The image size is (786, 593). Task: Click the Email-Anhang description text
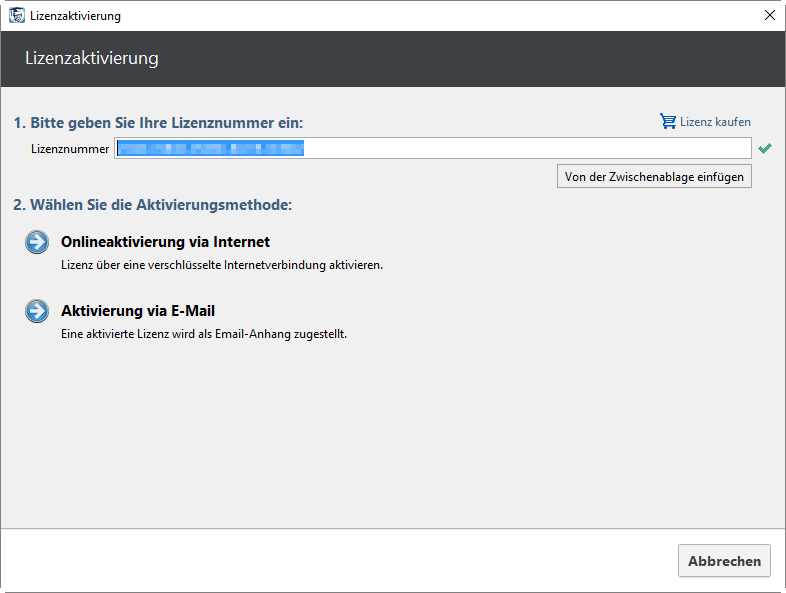[x=204, y=335]
